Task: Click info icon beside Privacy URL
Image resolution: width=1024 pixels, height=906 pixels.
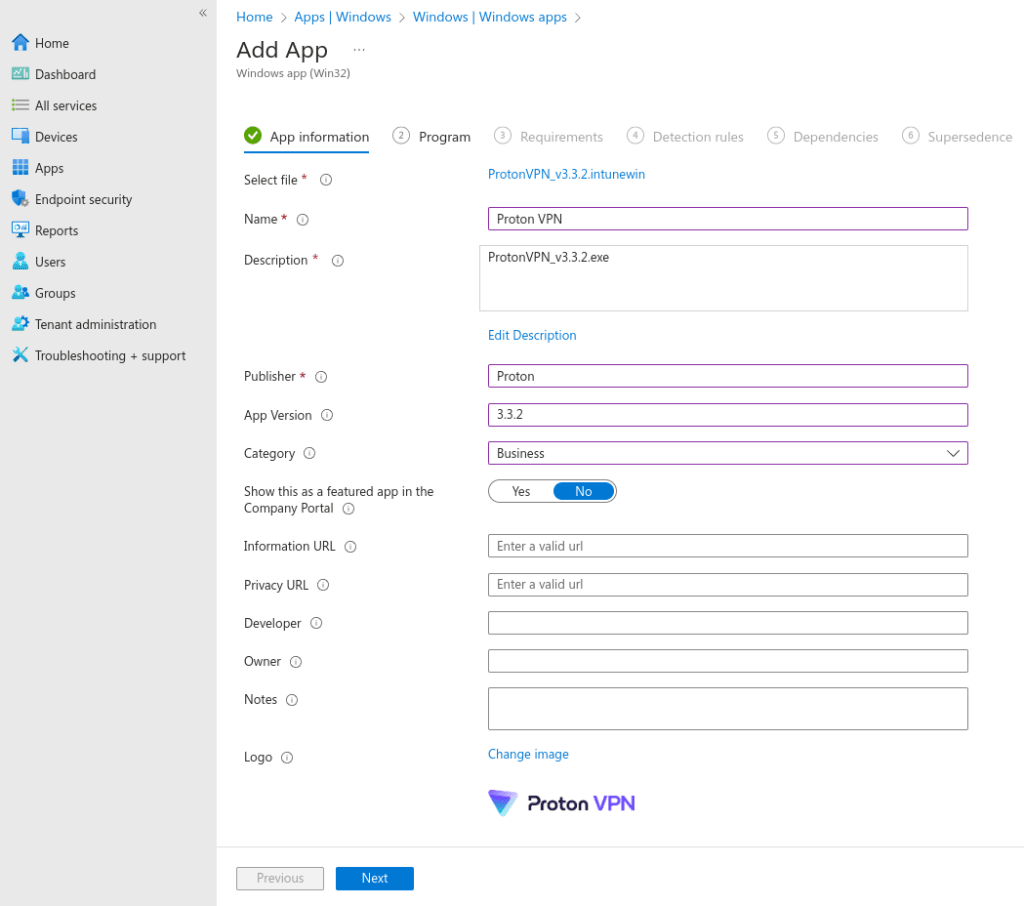Action: [323, 585]
